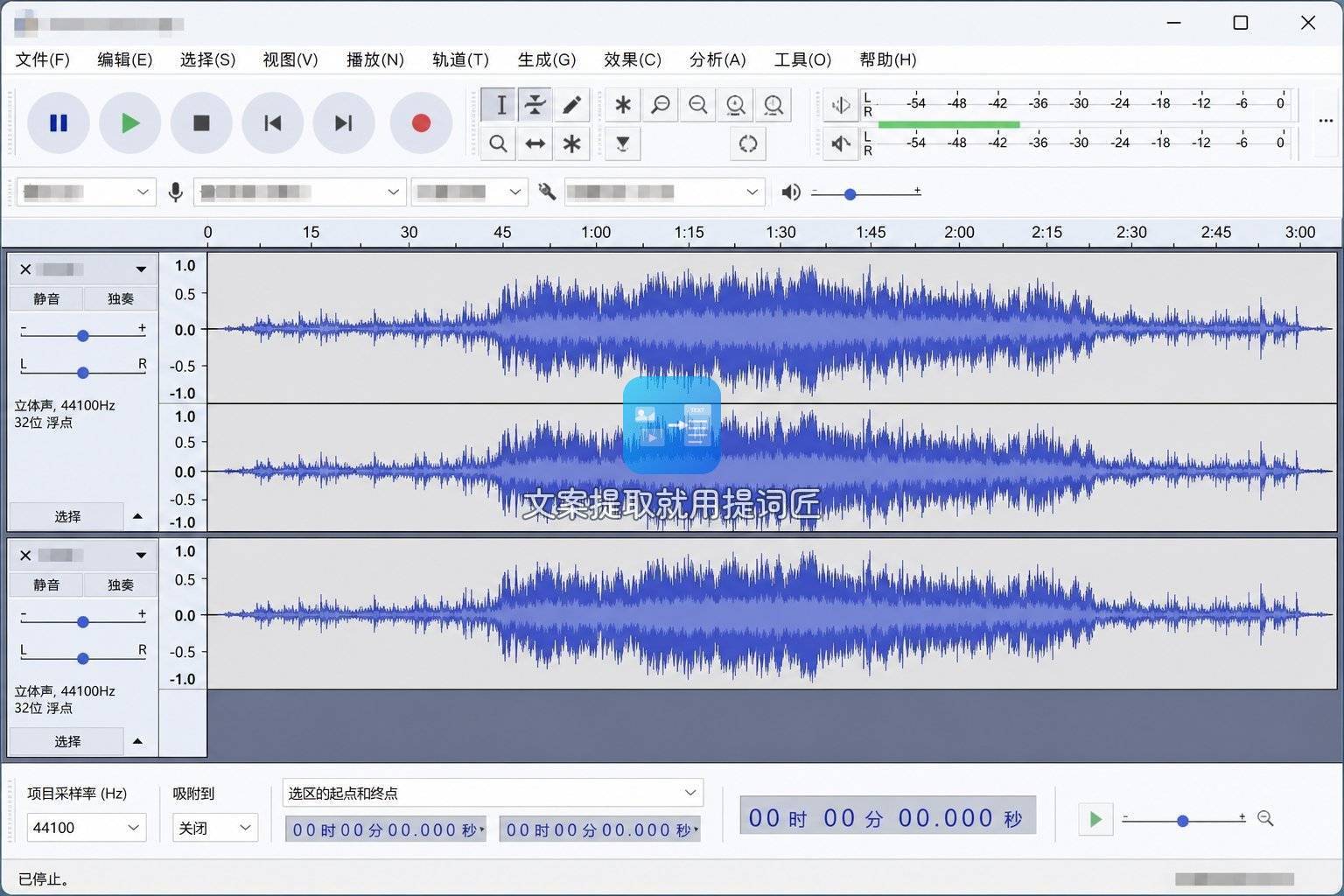Click the Zoom Out icon
Screen dimensions: 1344x896
[698, 105]
